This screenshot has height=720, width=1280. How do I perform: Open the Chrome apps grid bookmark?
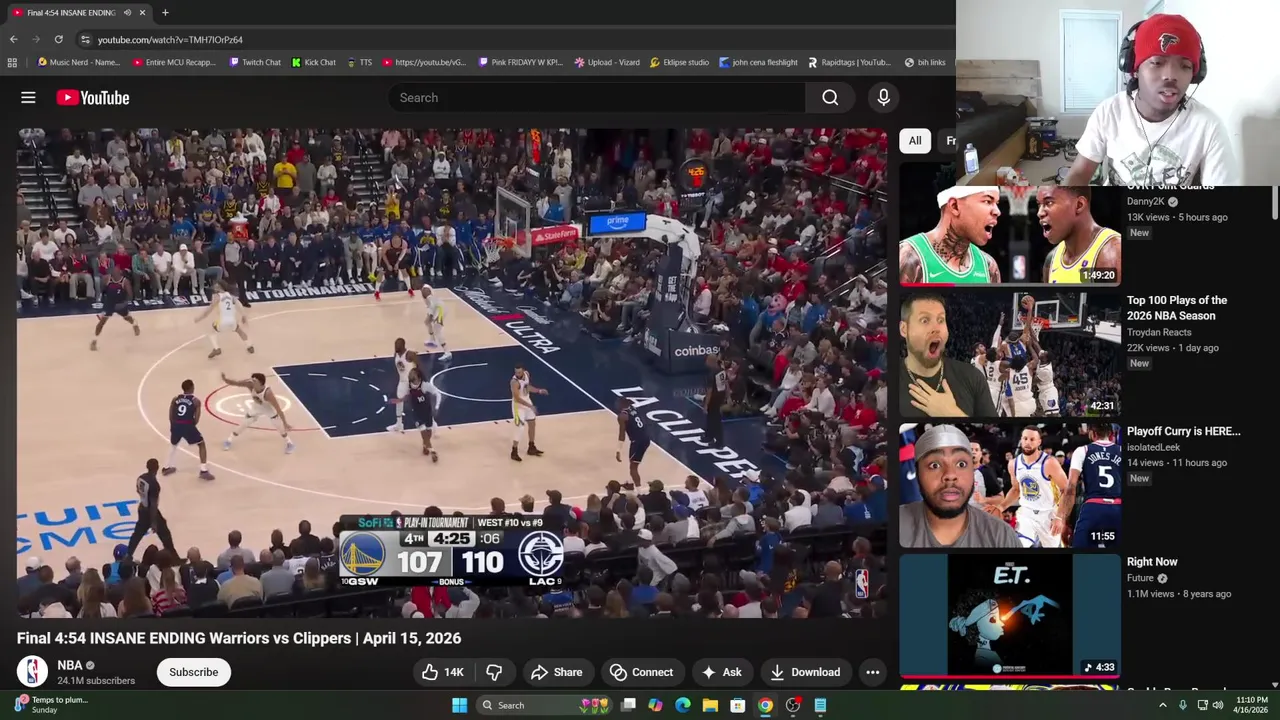[x=12, y=62]
